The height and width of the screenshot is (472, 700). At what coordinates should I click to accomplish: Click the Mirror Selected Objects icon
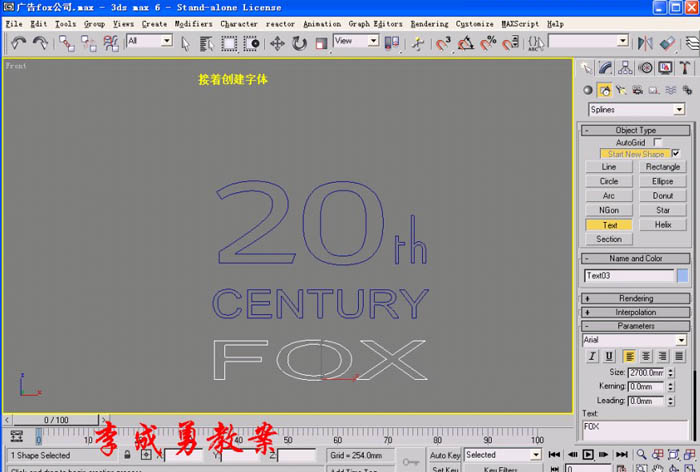[645, 43]
